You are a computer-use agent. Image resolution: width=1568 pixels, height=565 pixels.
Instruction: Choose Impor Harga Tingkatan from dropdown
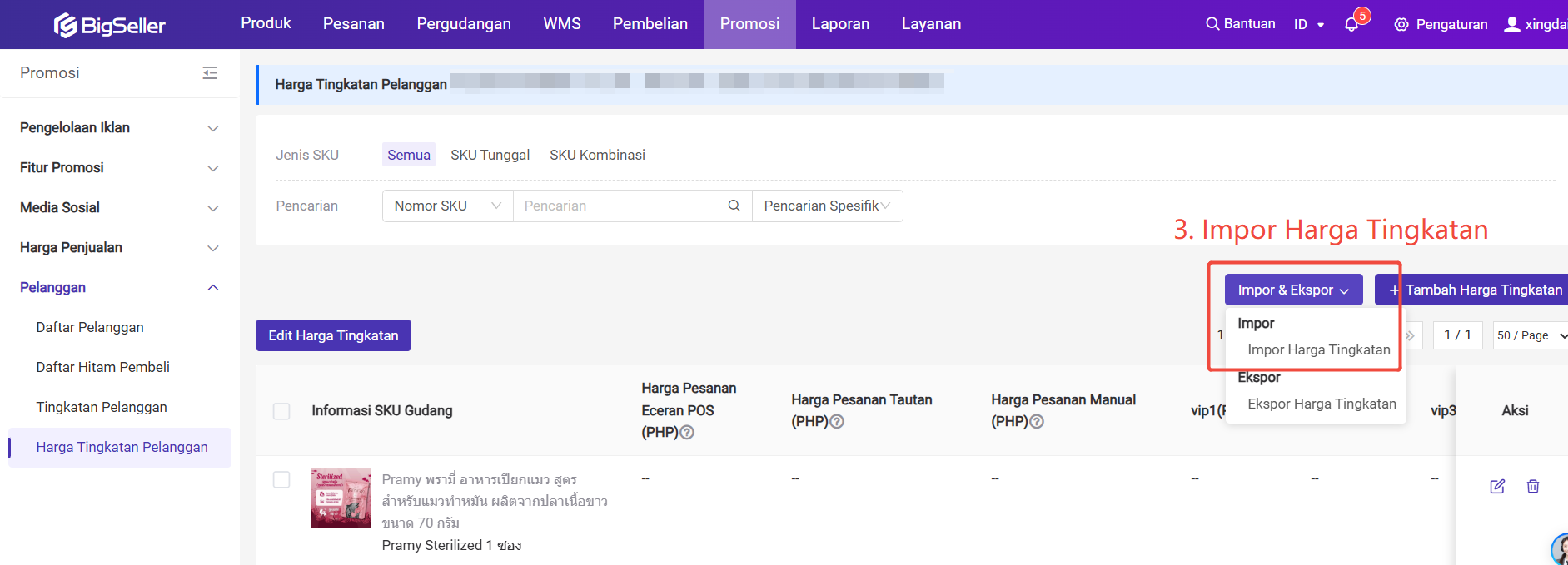(x=1318, y=349)
